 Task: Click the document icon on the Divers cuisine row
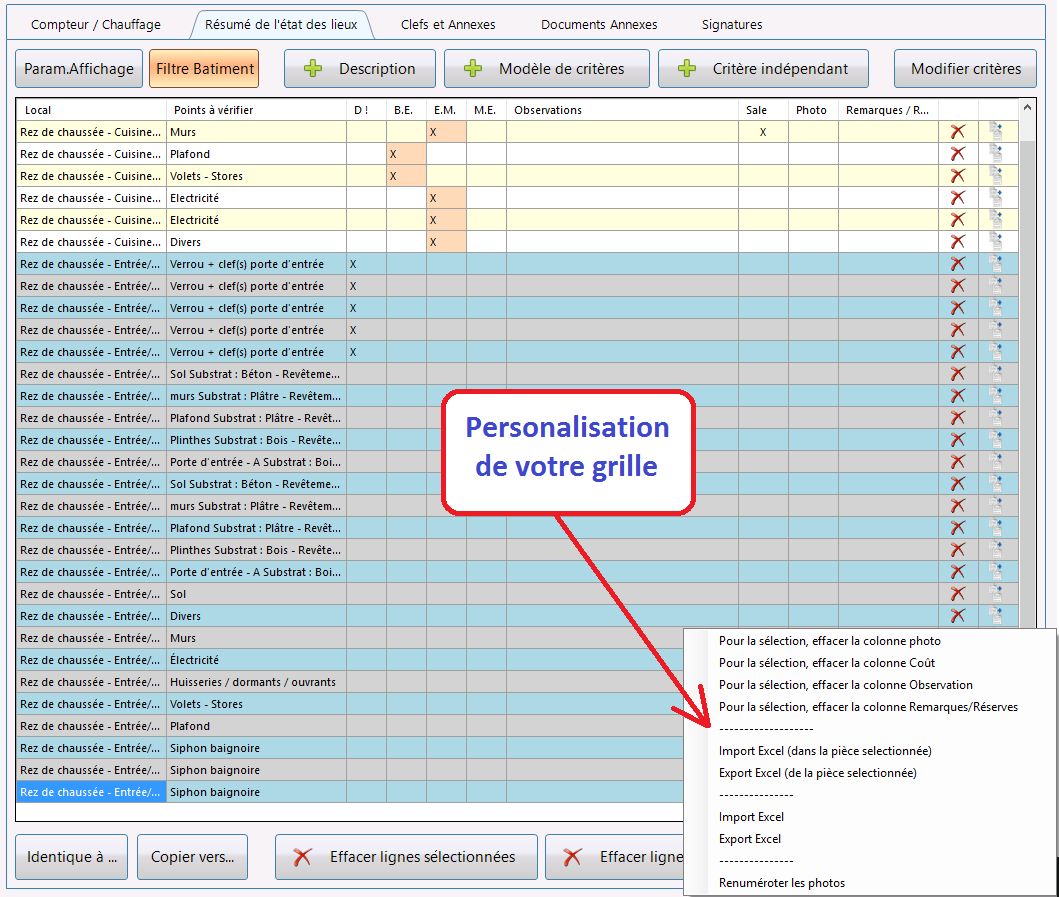(x=996, y=242)
